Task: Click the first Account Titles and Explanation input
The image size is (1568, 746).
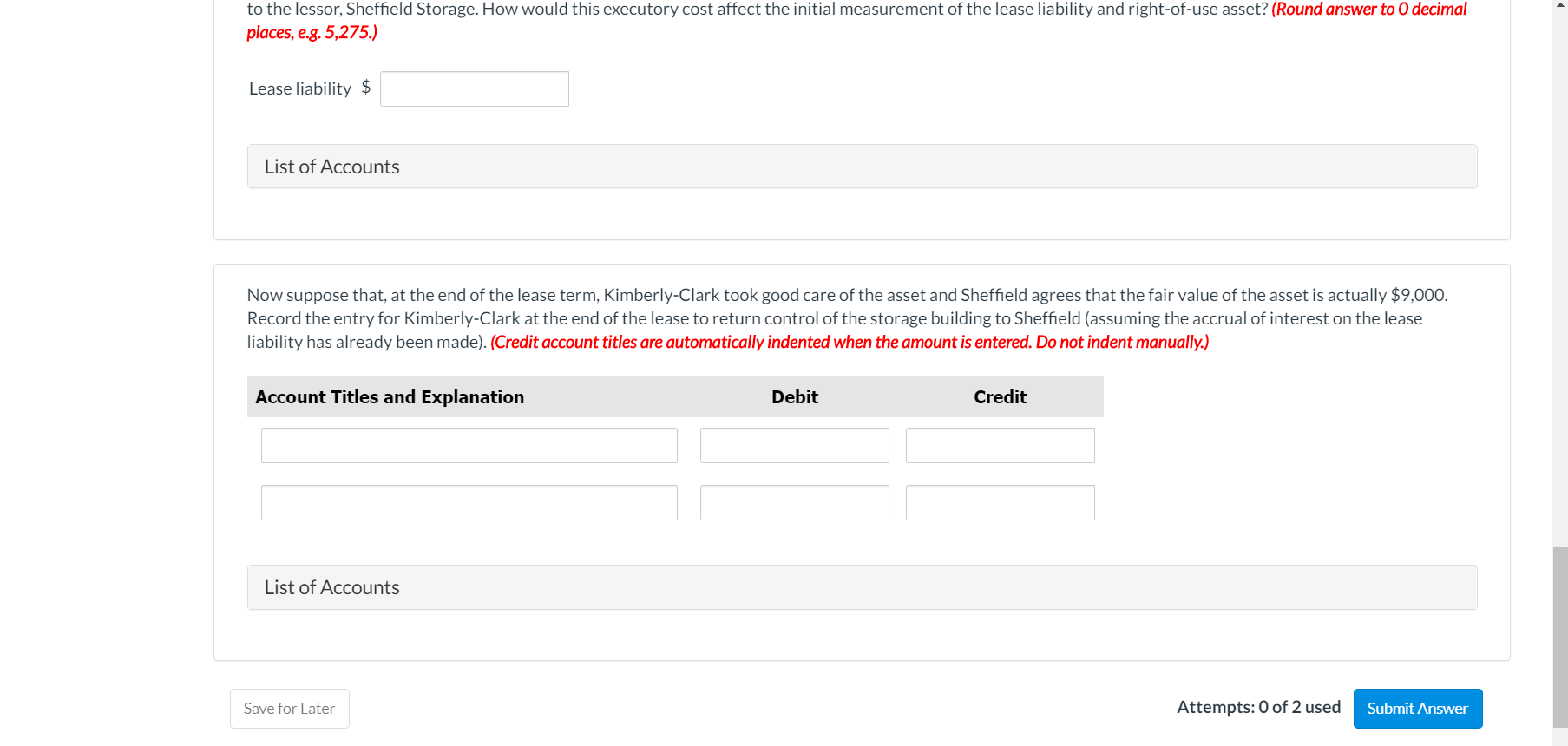Action: click(x=469, y=445)
